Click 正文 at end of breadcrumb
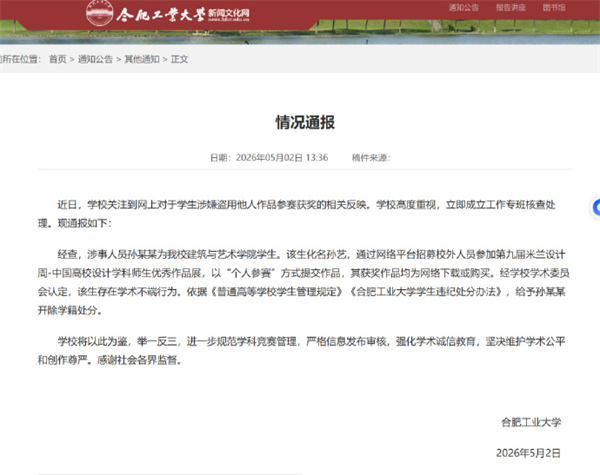 (179, 59)
